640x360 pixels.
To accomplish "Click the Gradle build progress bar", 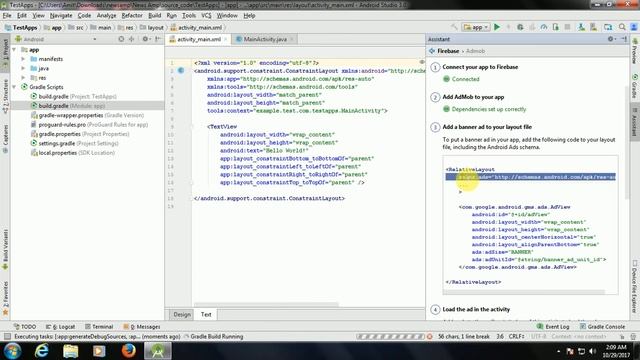I will pyautogui.click(x=391, y=337).
